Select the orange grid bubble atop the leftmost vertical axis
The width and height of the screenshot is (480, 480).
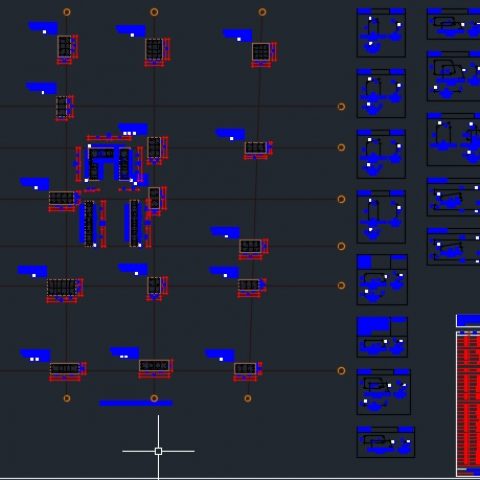click(x=67, y=12)
